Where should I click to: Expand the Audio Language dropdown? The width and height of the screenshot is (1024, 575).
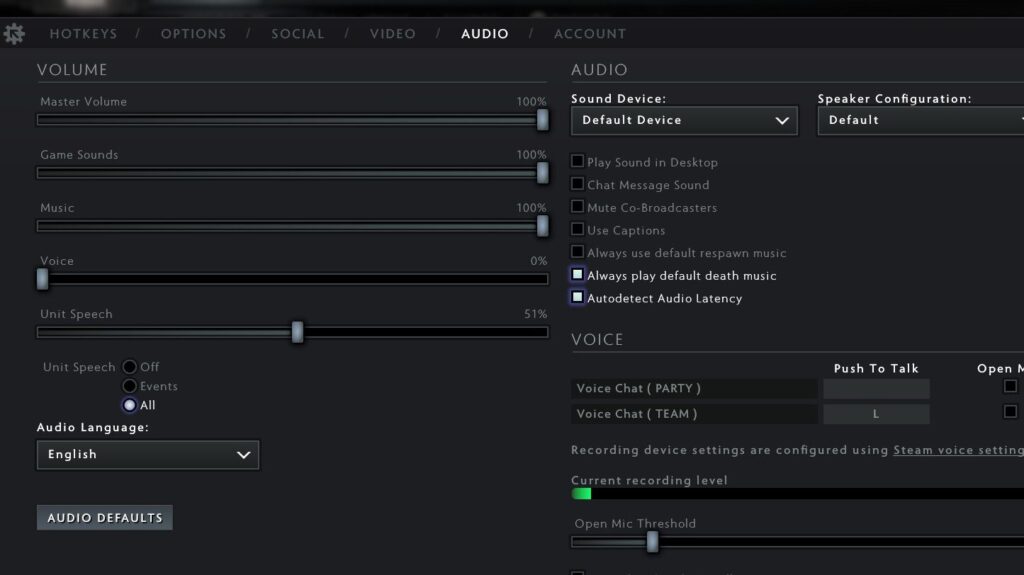[148, 454]
